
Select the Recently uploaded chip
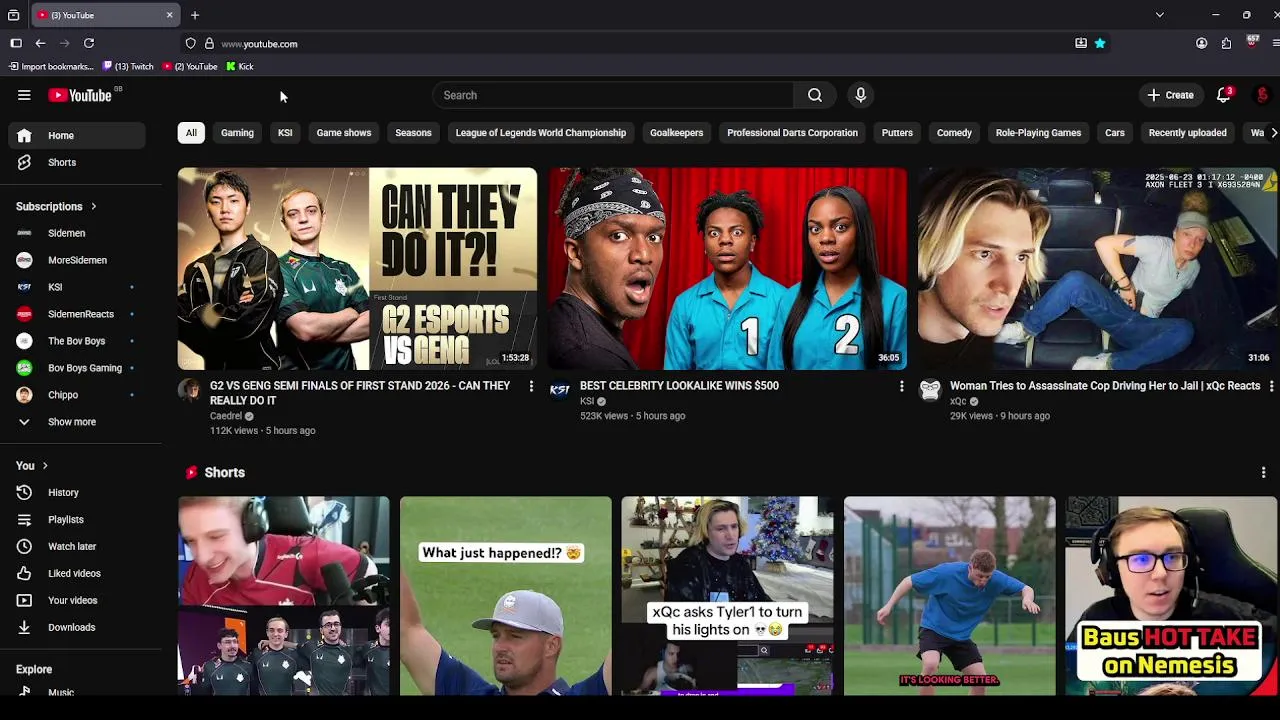point(1187,133)
